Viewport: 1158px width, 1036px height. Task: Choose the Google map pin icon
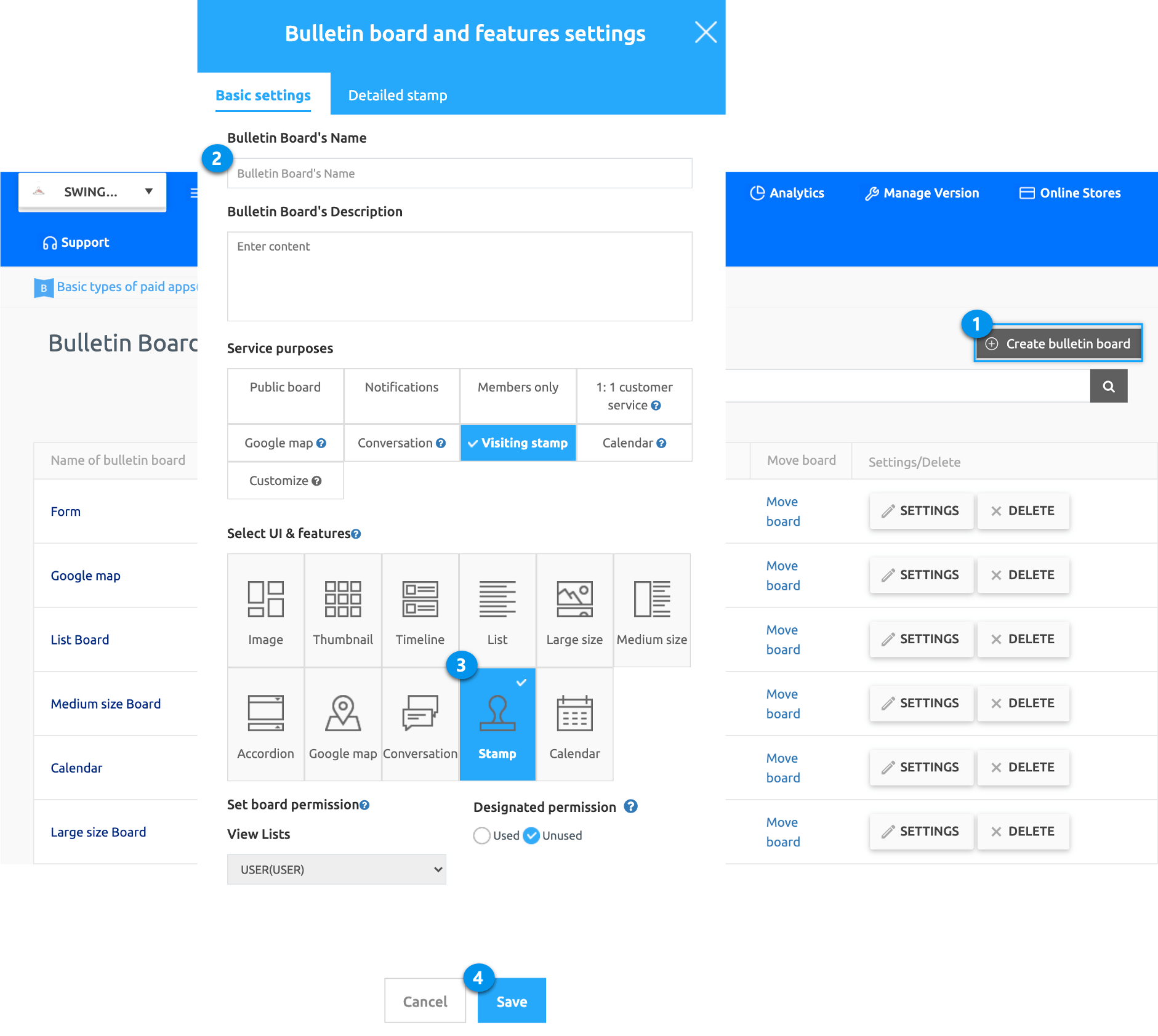point(343,713)
